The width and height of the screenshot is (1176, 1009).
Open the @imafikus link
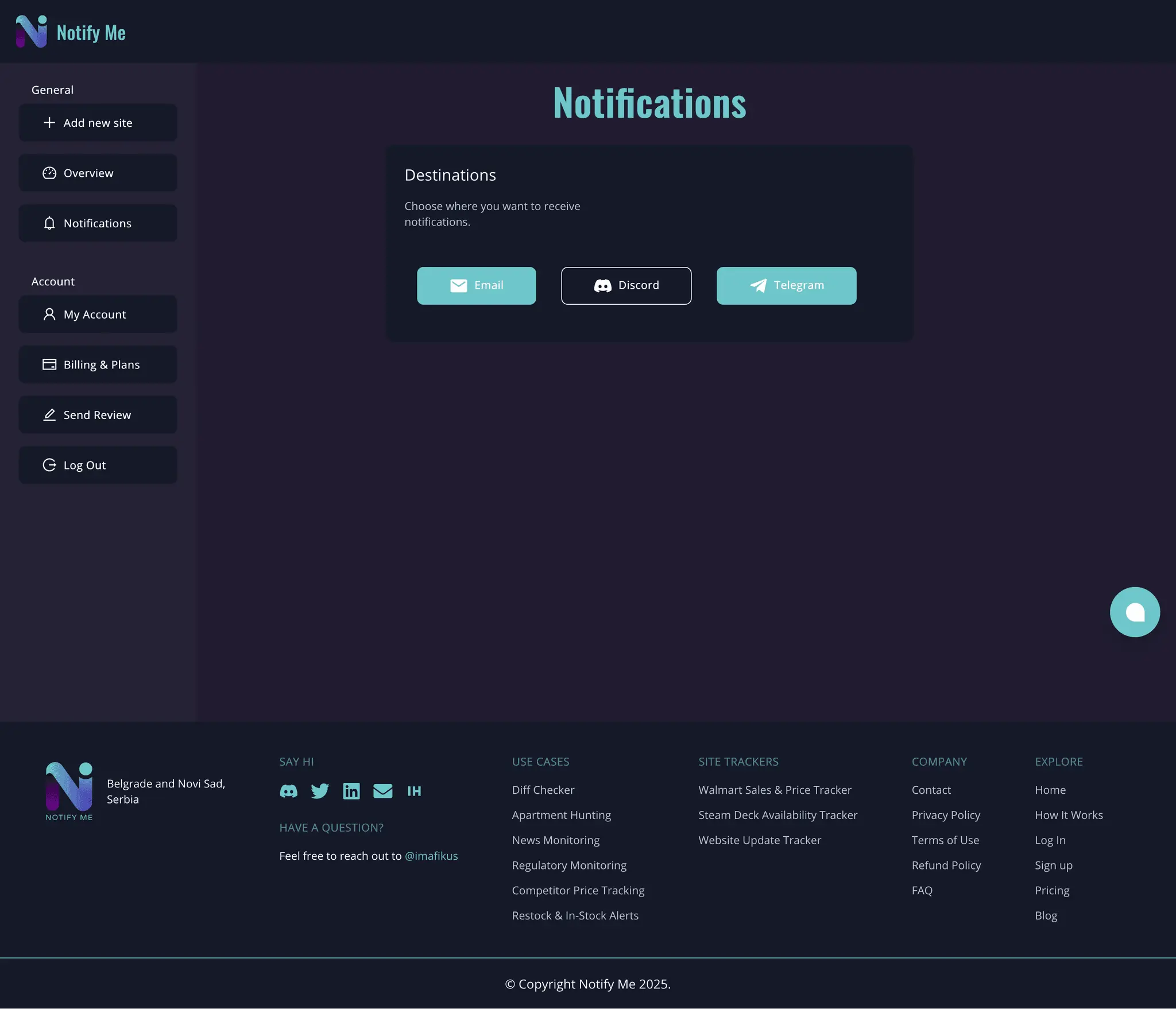click(x=431, y=856)
